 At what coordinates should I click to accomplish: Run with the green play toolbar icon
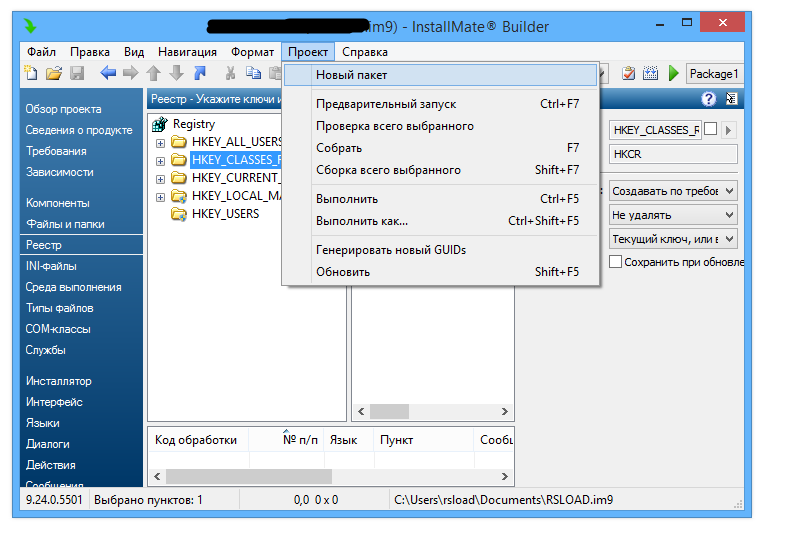(x=673, y=74)
